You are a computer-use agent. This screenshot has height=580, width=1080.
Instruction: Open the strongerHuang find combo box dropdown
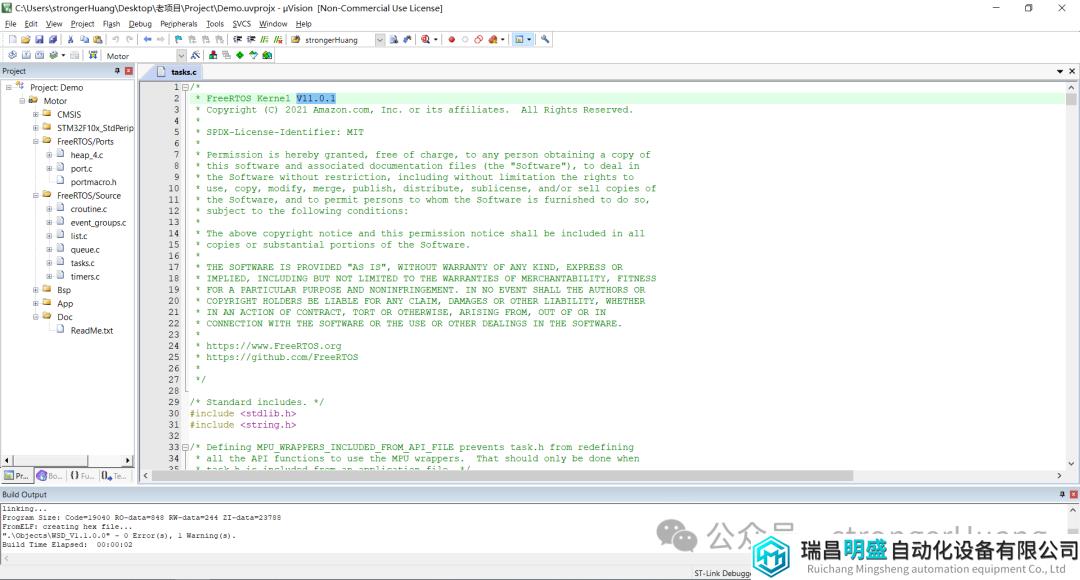click(x=380, y=40)
